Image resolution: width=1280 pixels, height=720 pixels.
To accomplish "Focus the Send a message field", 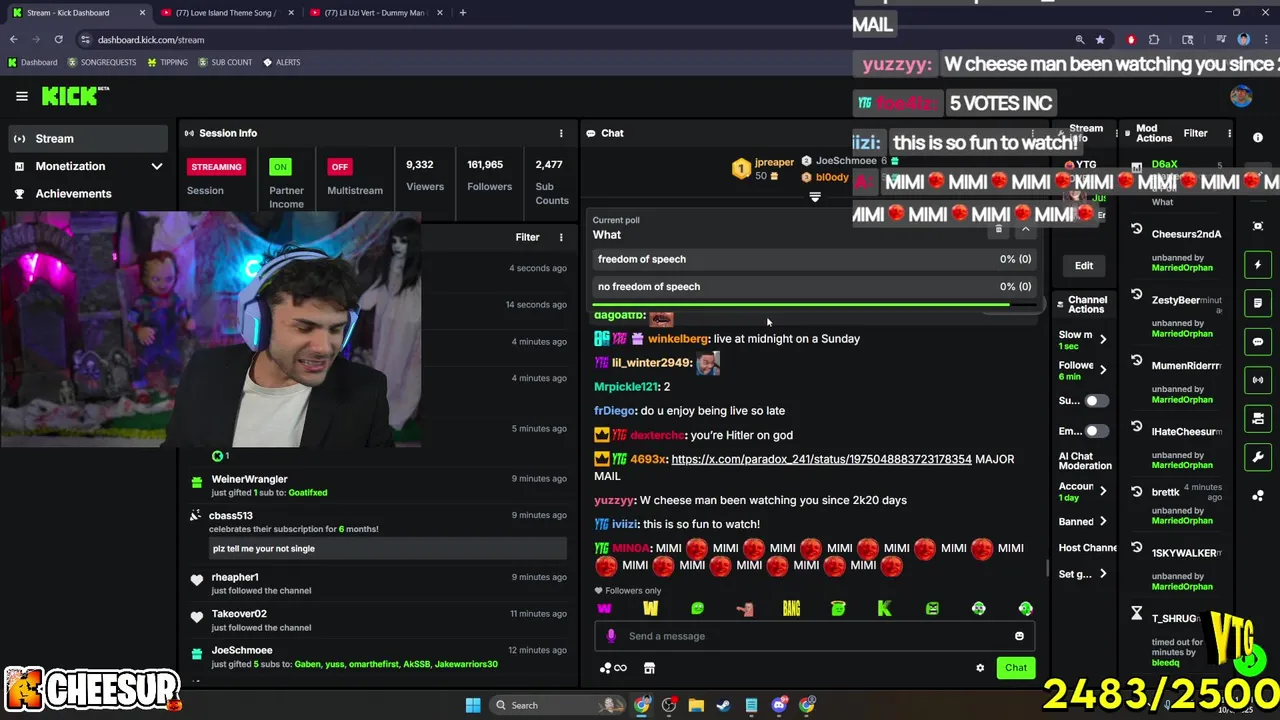I will click(x=814, y=636).
